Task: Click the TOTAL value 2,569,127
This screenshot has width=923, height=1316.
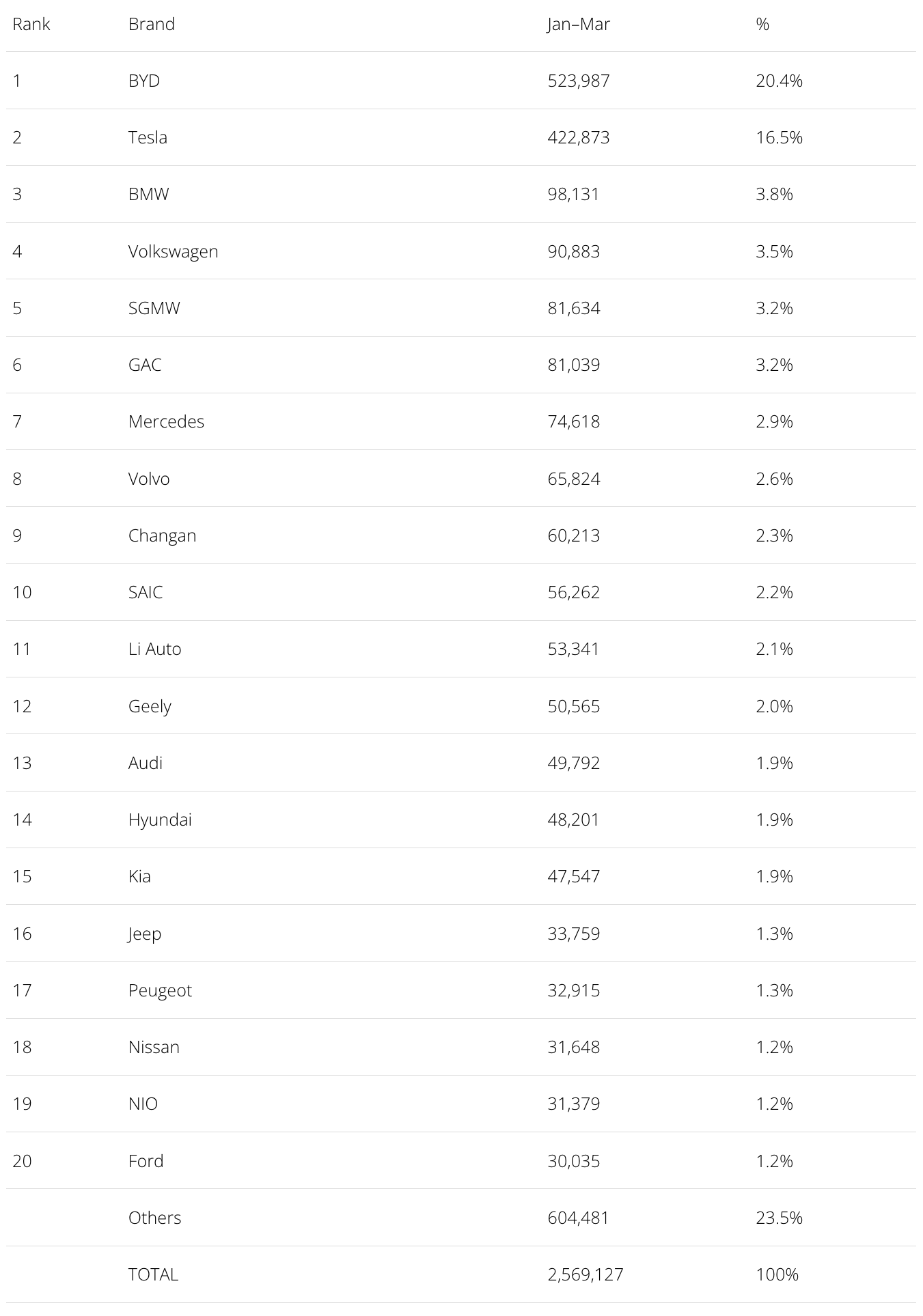Action: coord(586,1274)
